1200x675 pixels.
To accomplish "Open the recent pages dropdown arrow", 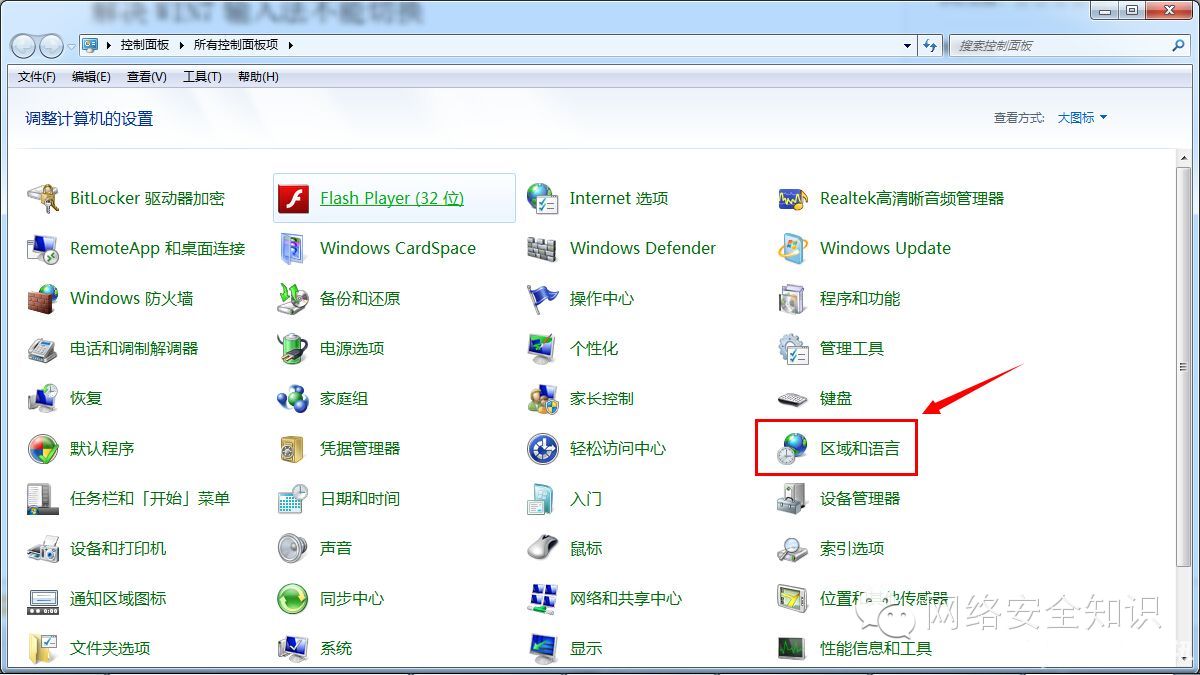I will pos(71,46).
